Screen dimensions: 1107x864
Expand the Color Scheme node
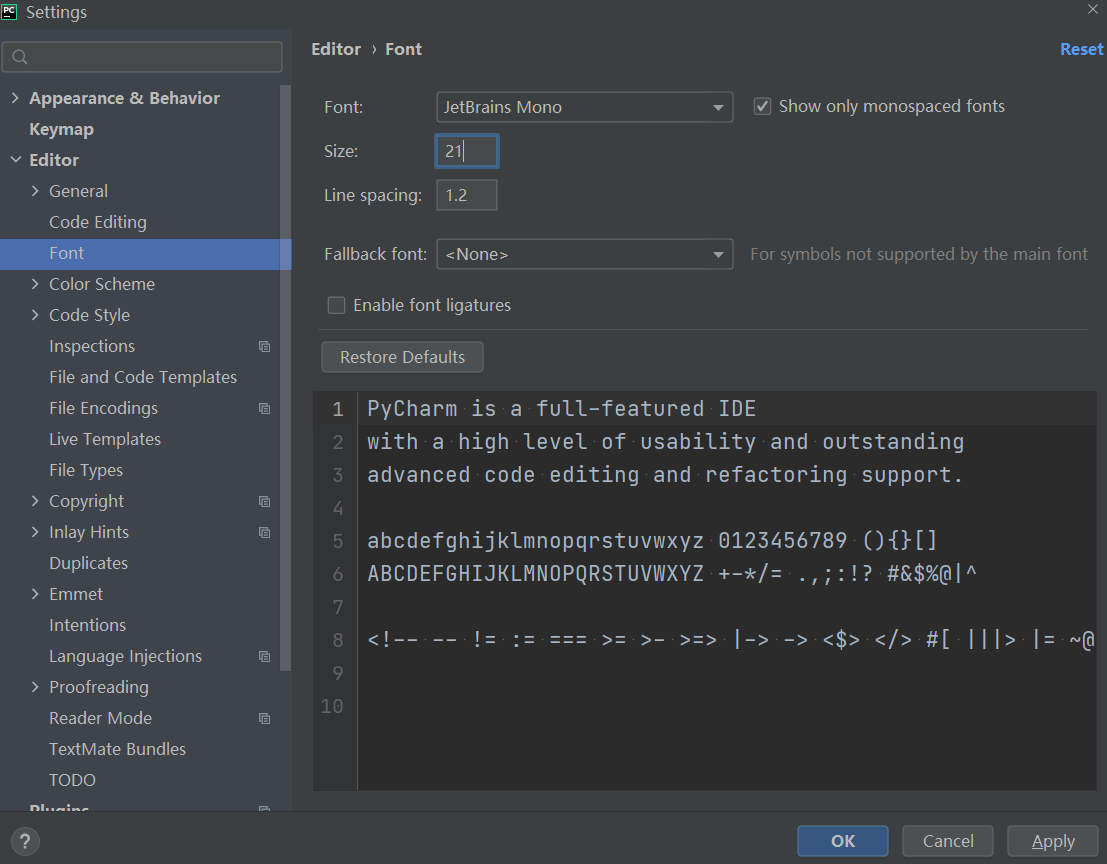(x=35, y=284)
